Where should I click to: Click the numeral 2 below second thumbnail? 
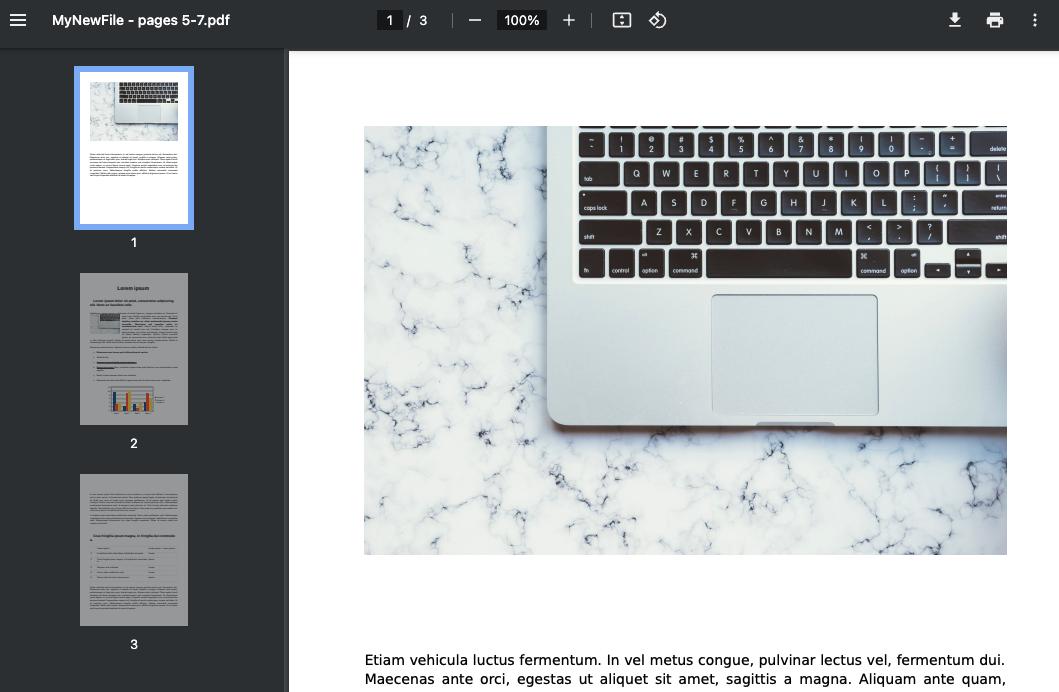(x=133, y=444)
